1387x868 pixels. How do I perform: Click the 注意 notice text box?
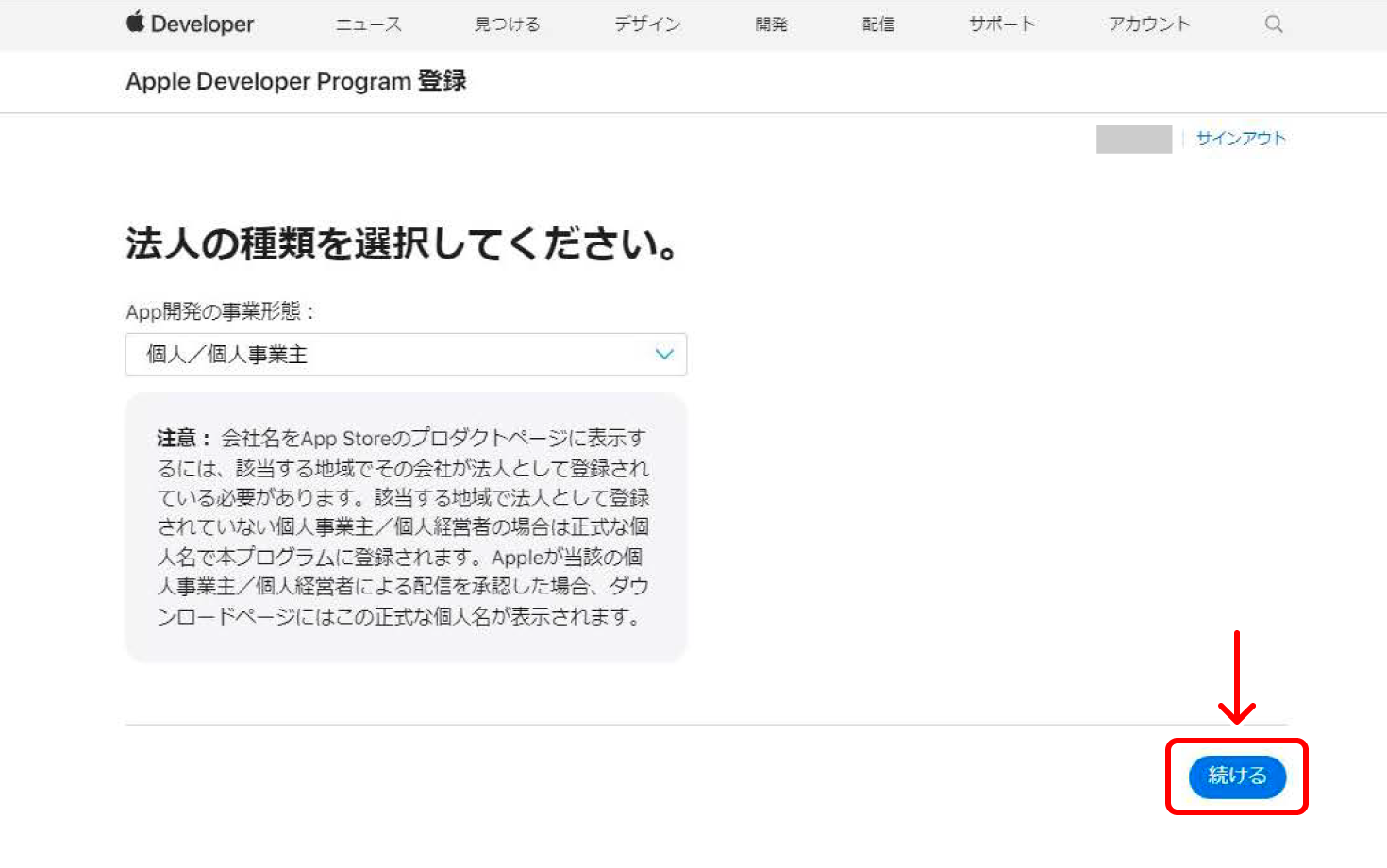(x=406, y=527)
